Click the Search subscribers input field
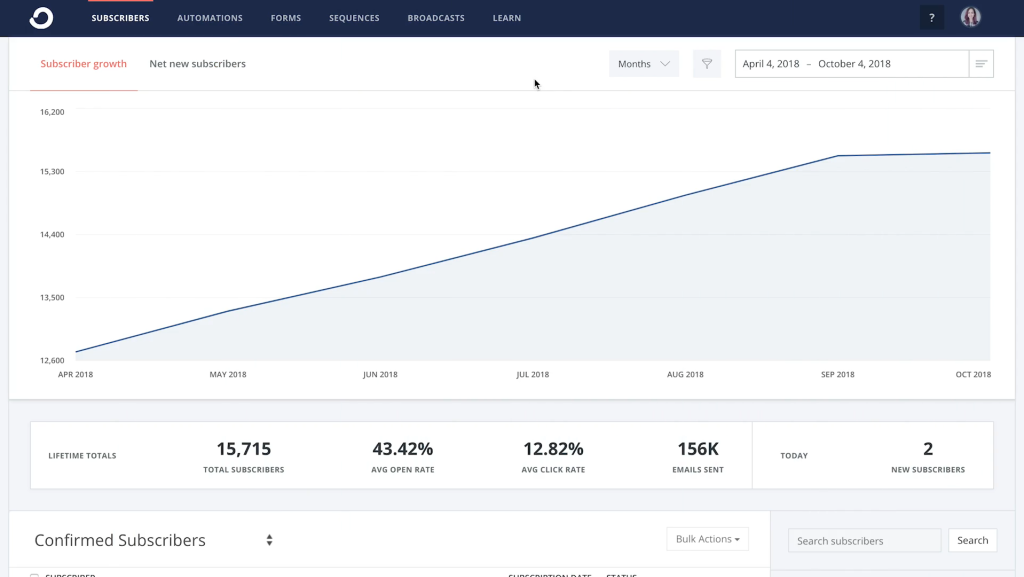The width and height of the screenshot is (1024, 577). [864, 541]
